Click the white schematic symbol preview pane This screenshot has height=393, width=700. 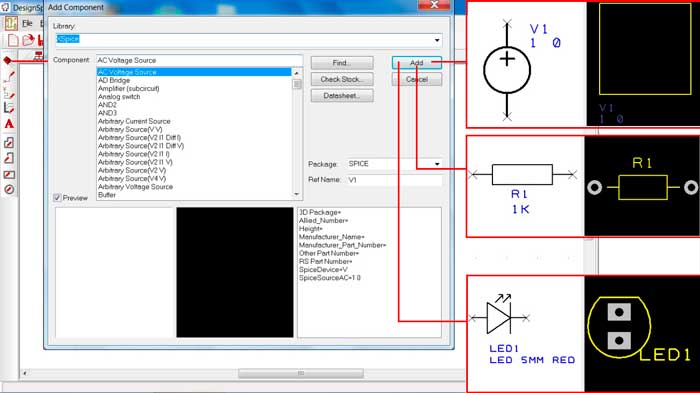tap(114, 272)
